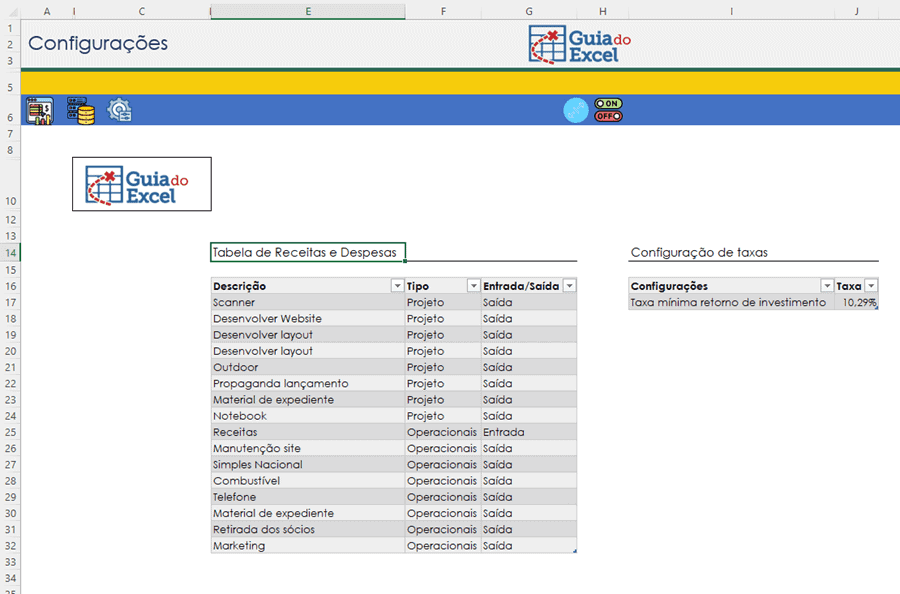Open the financial dashboard report icon

click(40, 111)
